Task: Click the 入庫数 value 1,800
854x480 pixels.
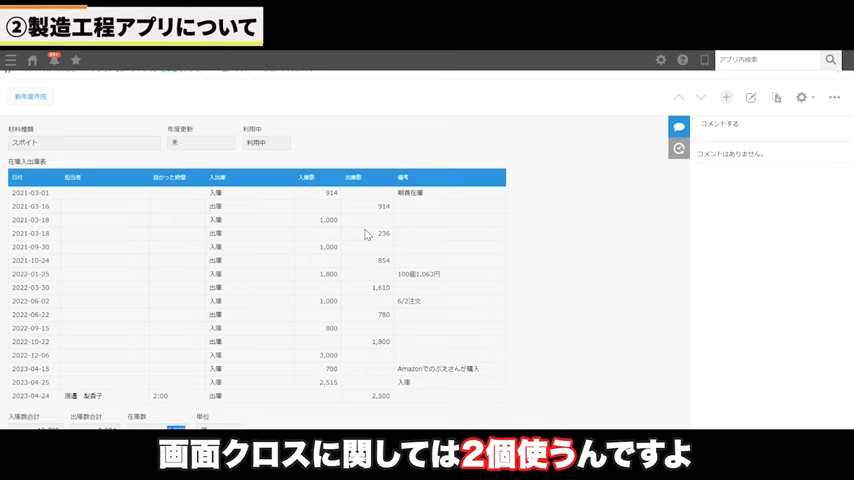Action: click(x=328, y=274)
